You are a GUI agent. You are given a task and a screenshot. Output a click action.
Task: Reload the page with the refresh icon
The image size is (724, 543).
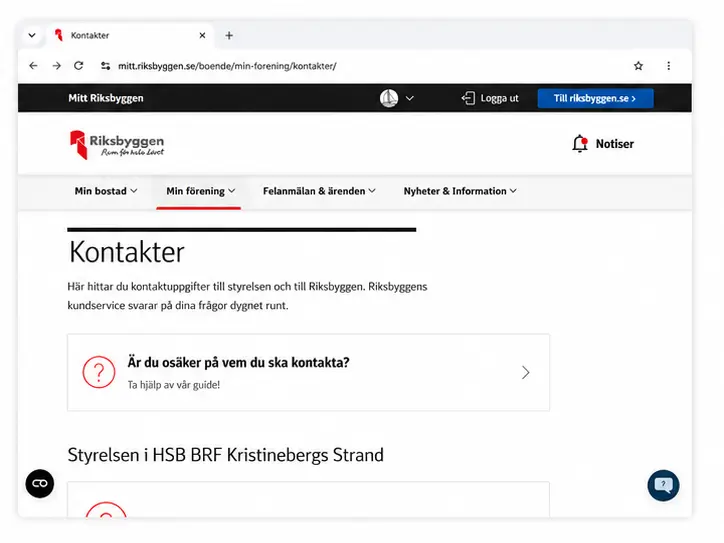(79, 66)
